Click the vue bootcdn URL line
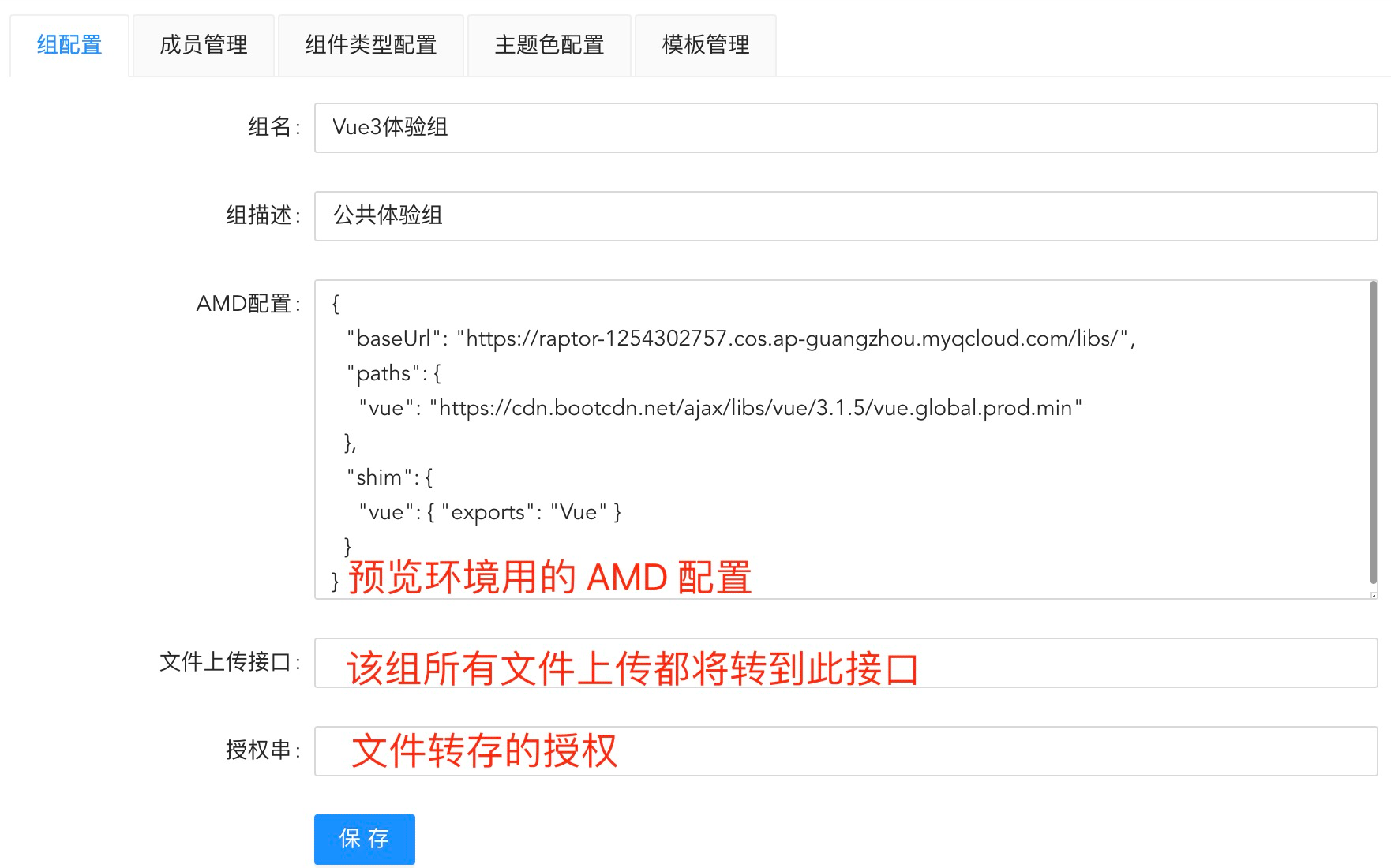This screenshot has width=1391, height=868. pos(720,408)
